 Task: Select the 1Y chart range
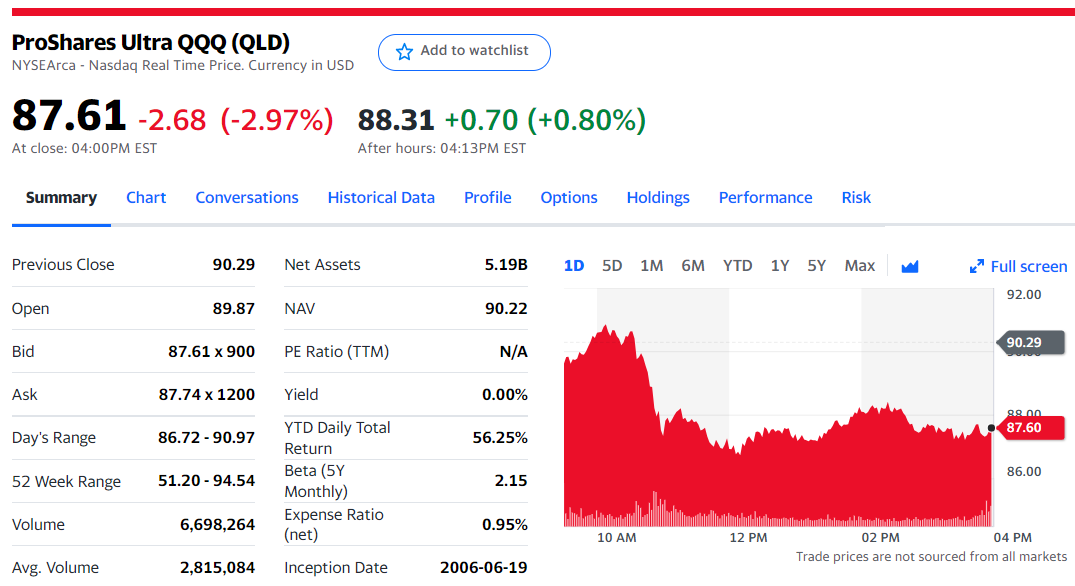tap(780, 265)
